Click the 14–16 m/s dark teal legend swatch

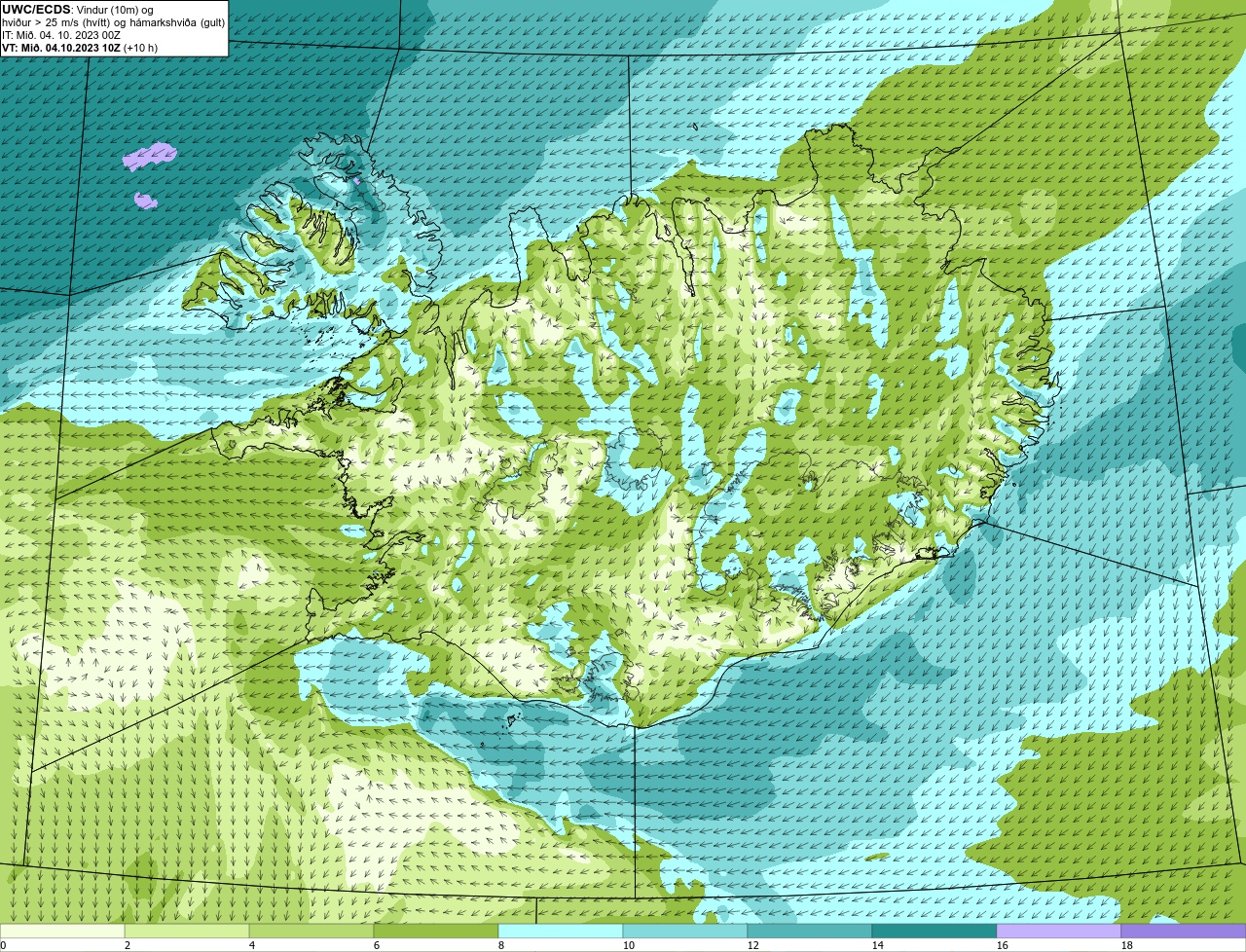(934, 932)
